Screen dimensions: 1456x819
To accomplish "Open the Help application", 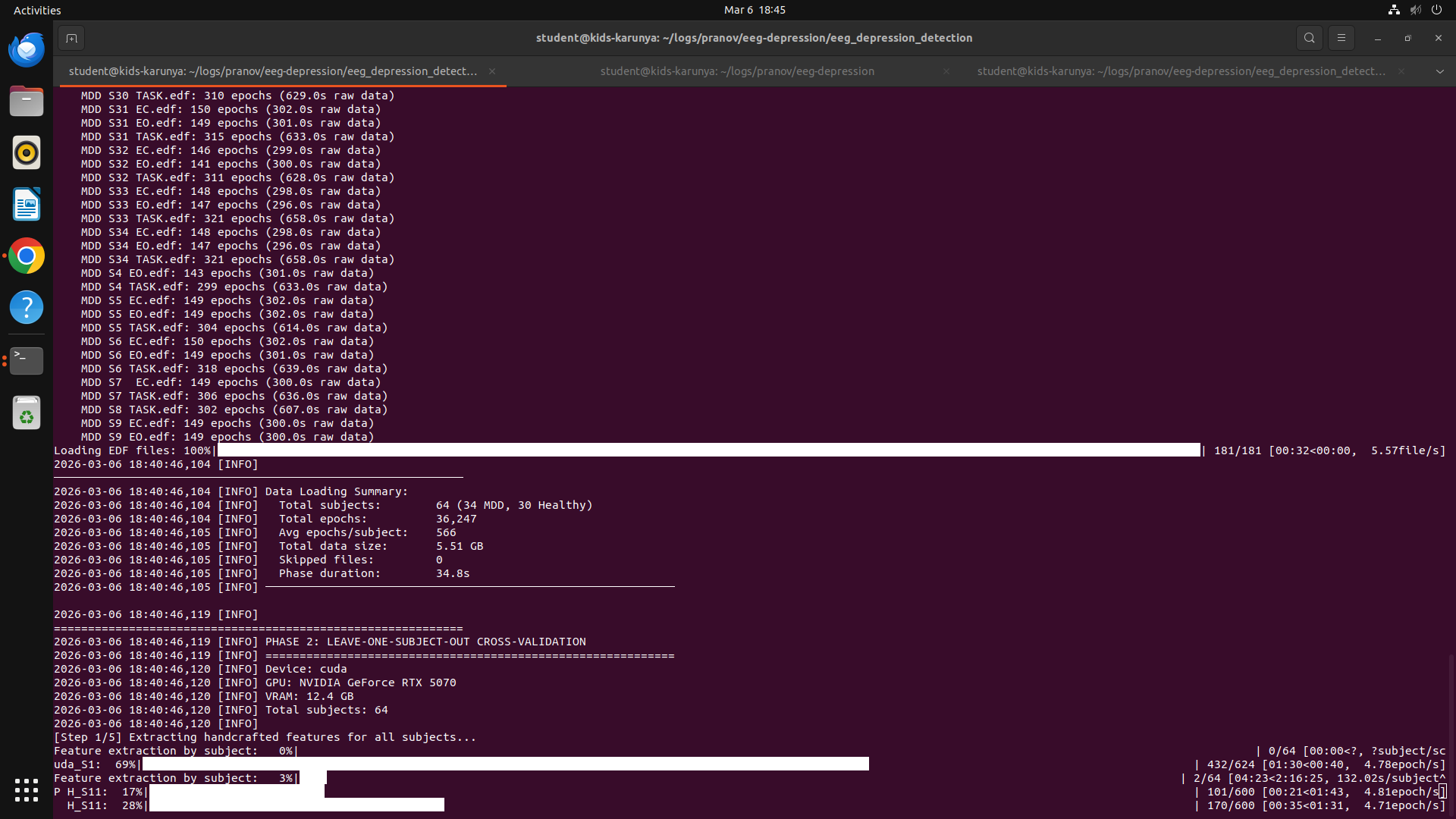I will click(27, 308).
